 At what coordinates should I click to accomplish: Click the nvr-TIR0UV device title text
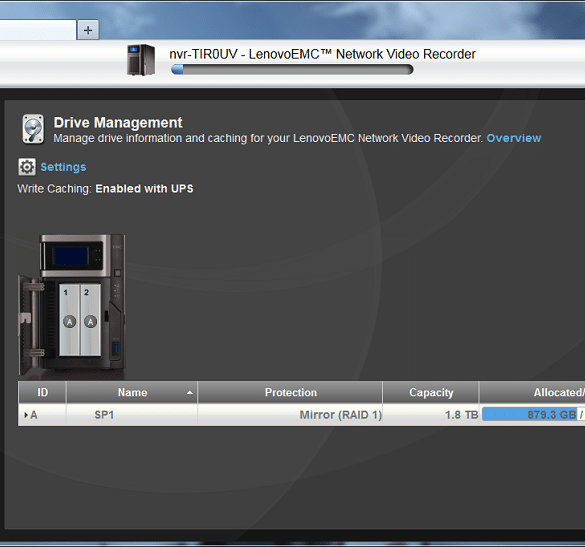322,54
